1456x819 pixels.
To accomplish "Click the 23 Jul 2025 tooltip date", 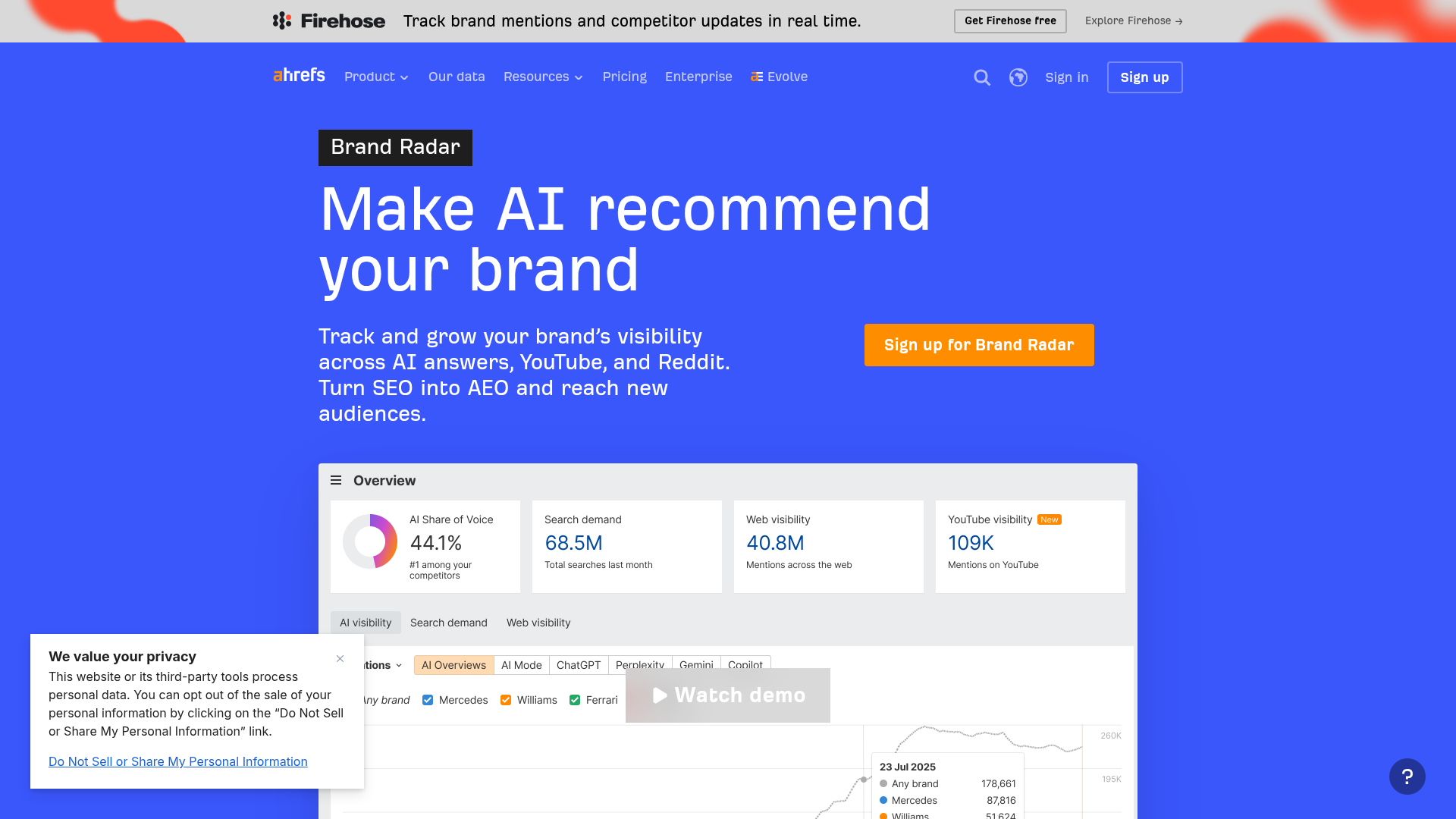I will tap(908, 767).
